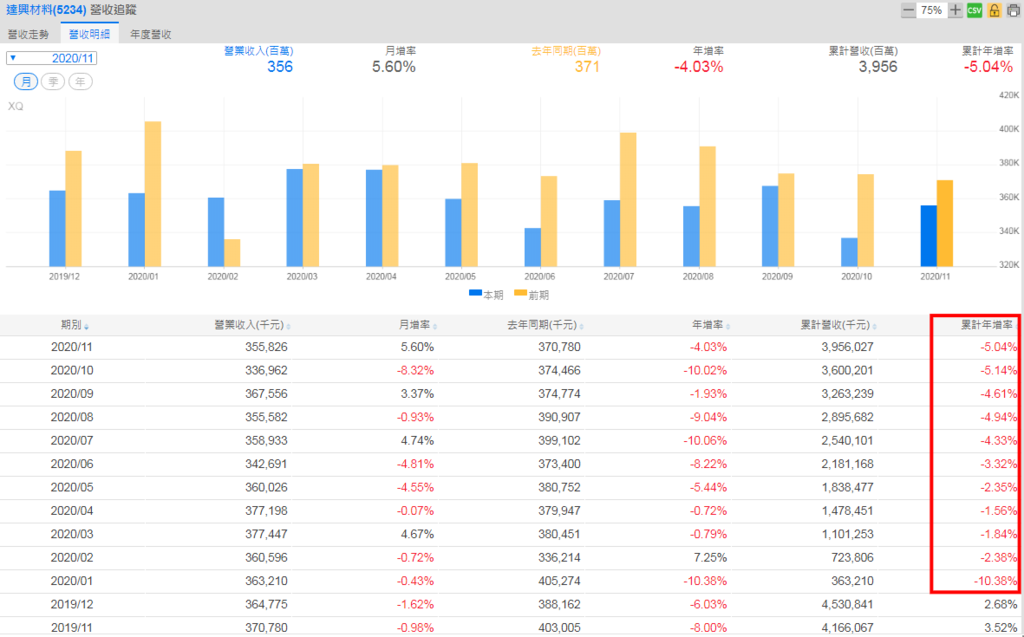Click the blue 2020/10 current-period bar
This screenshot has height=637, width=1024.
[849, 252]
